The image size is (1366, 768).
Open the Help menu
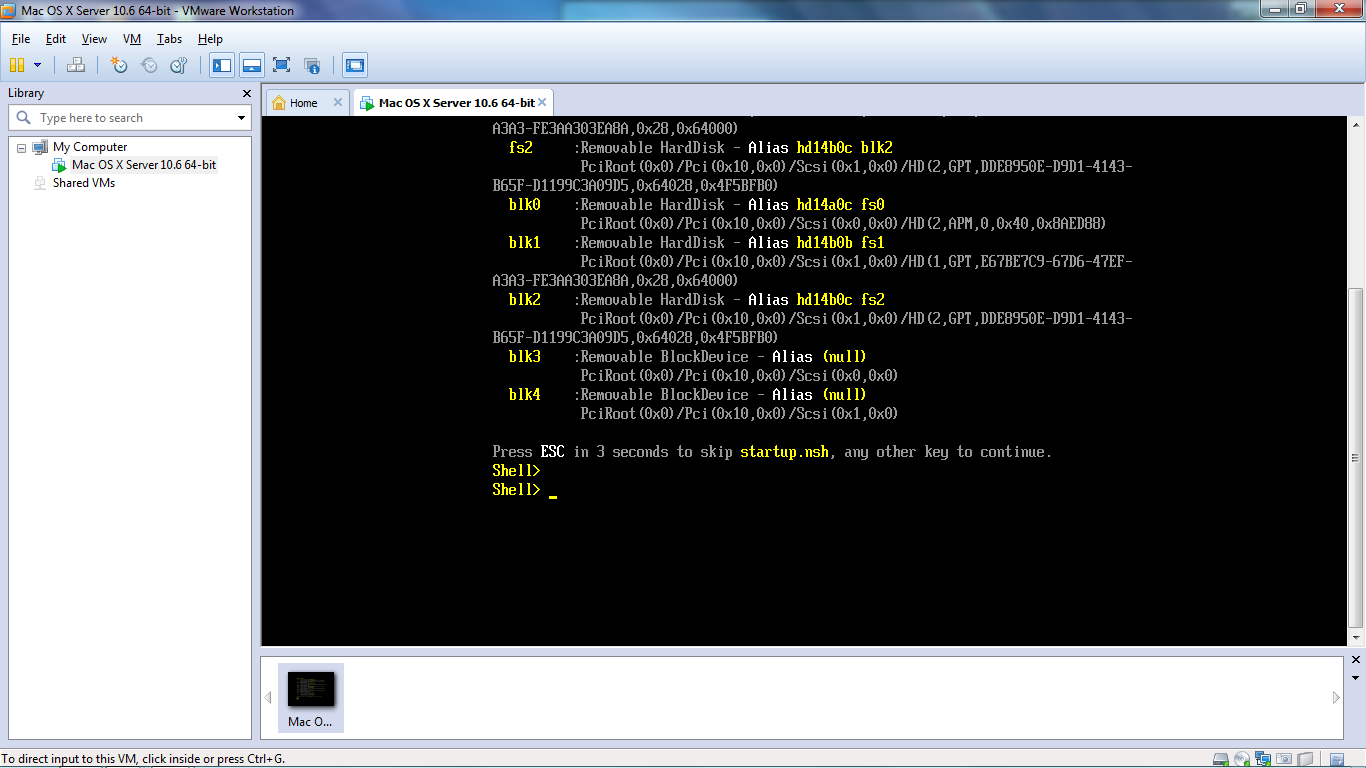pyautogui.click(x=210, y=39)
